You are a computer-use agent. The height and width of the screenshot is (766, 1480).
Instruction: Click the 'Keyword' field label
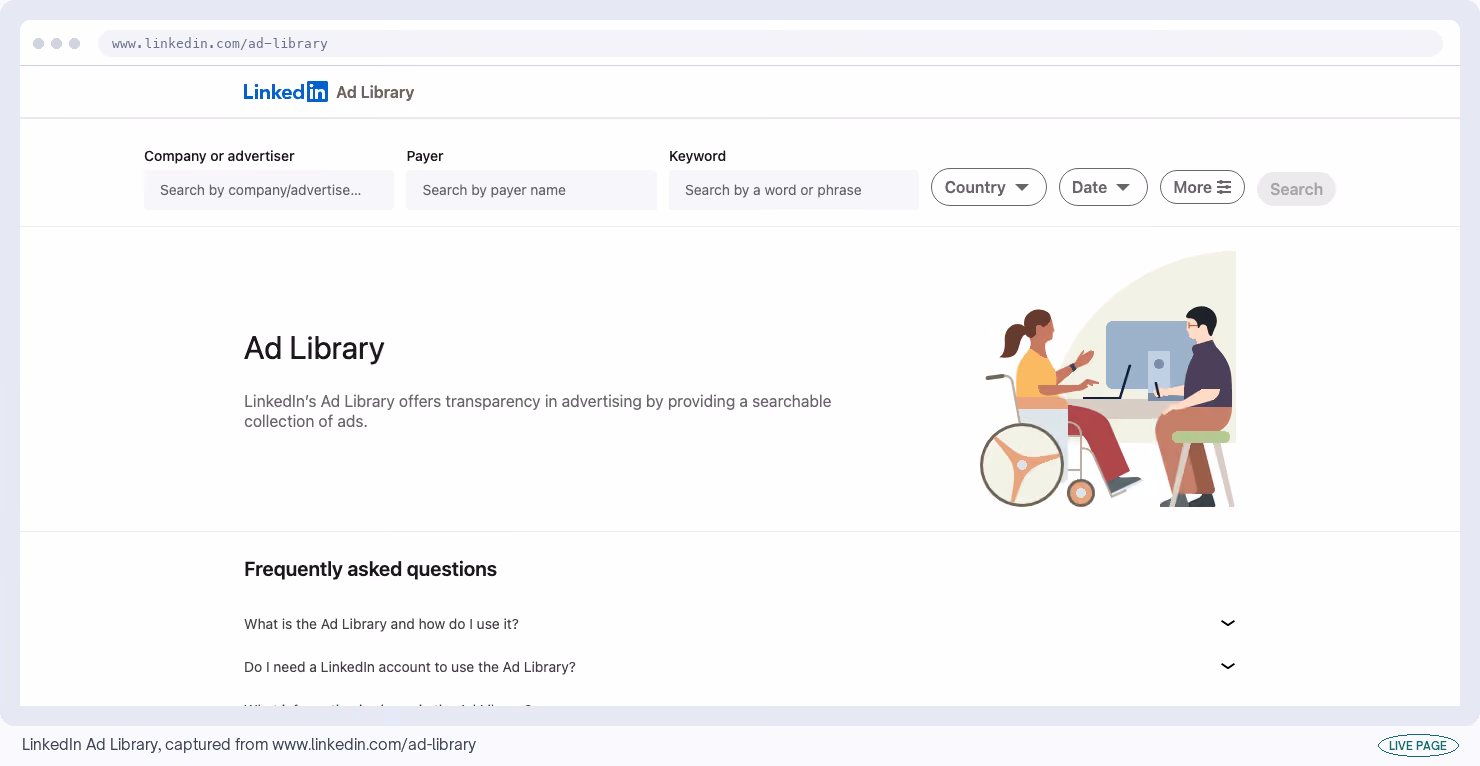point(697,156)
